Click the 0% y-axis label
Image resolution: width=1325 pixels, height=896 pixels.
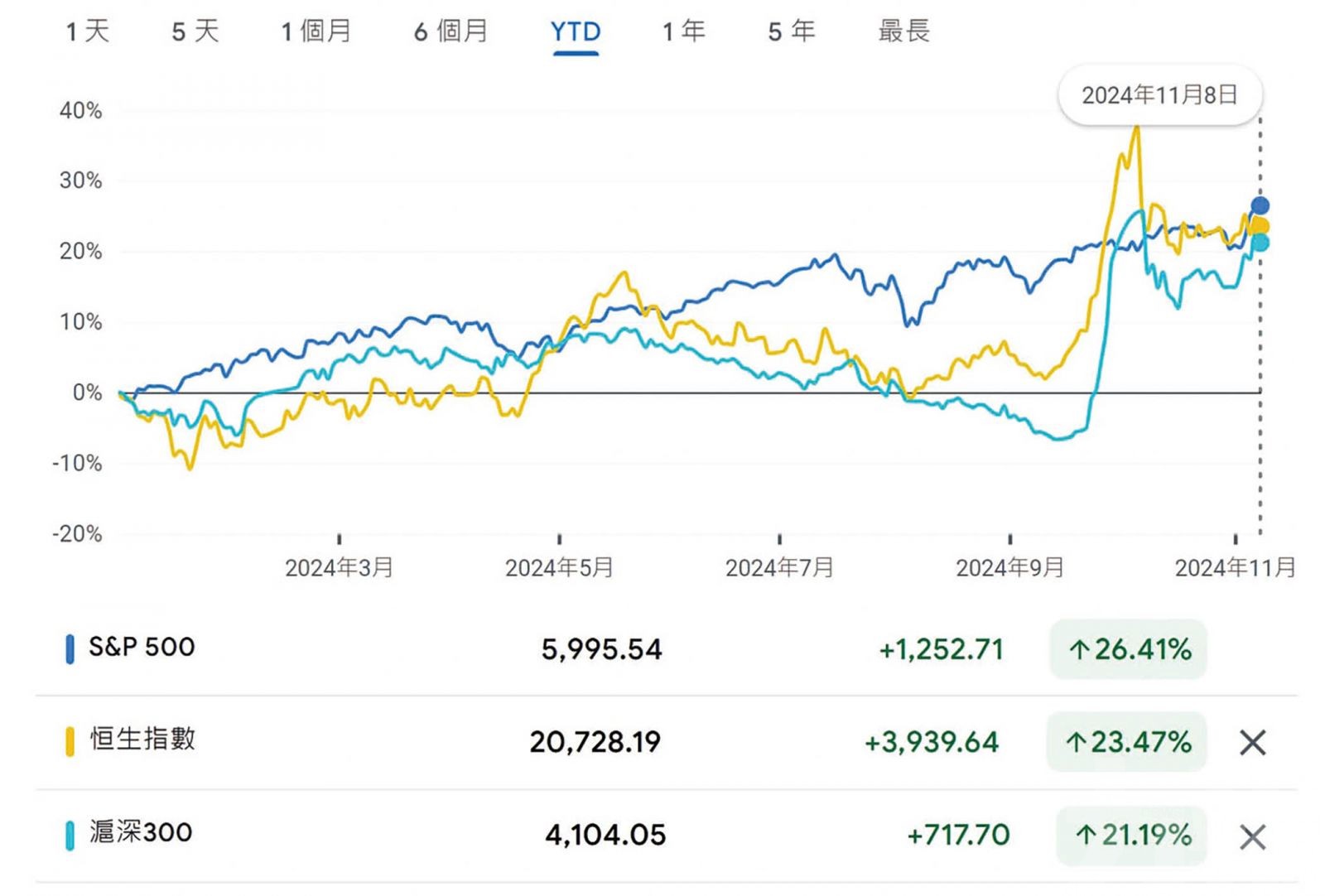point(87,392)
